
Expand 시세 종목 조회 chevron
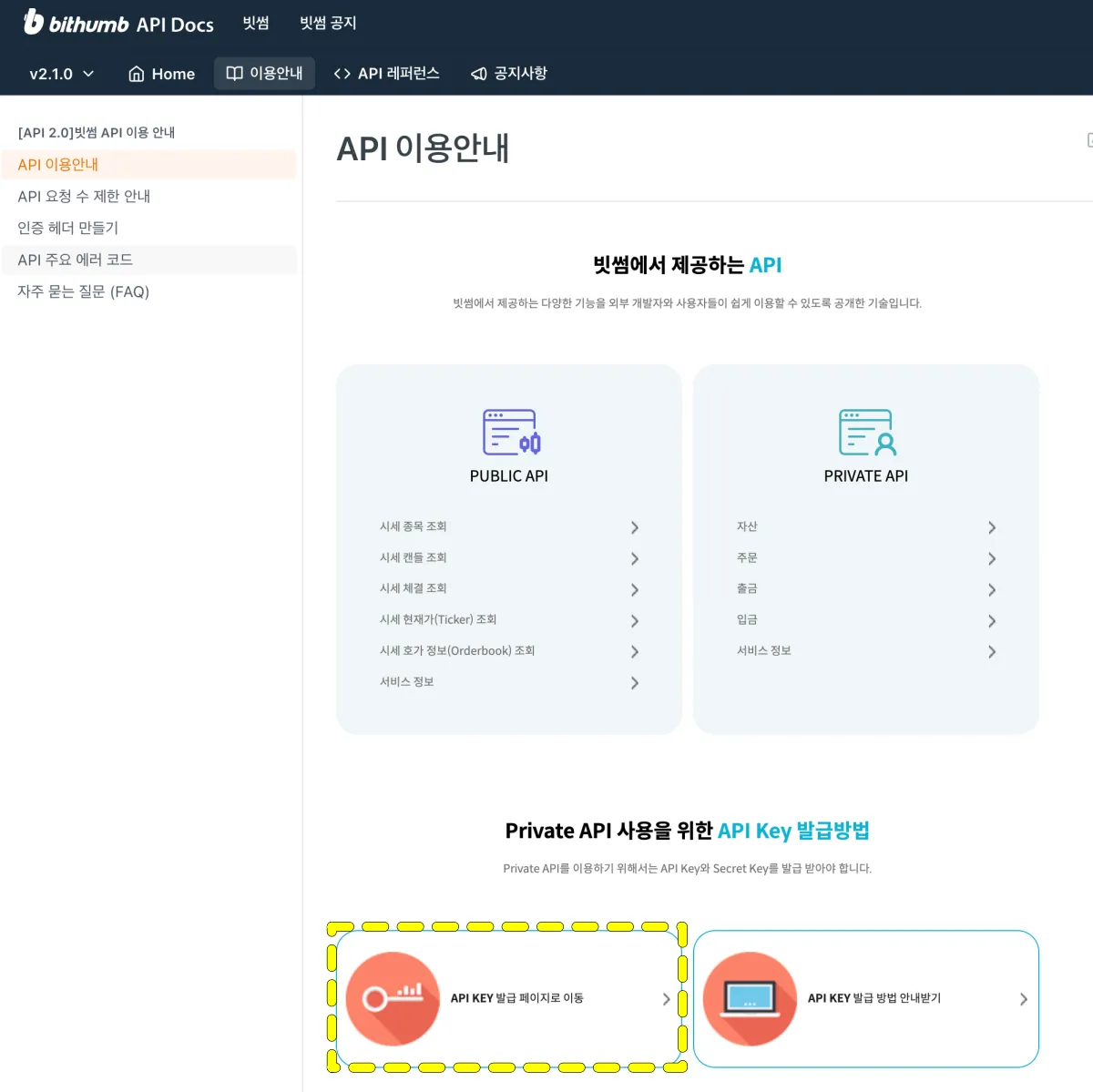coord(635,527)
